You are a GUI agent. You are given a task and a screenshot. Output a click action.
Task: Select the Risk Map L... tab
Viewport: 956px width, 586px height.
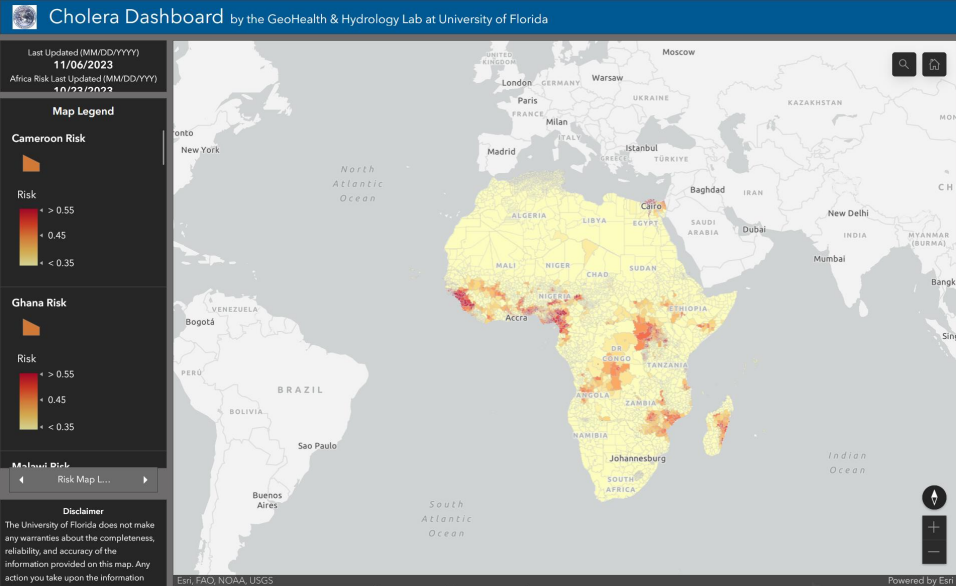click(x=83, y=480)
